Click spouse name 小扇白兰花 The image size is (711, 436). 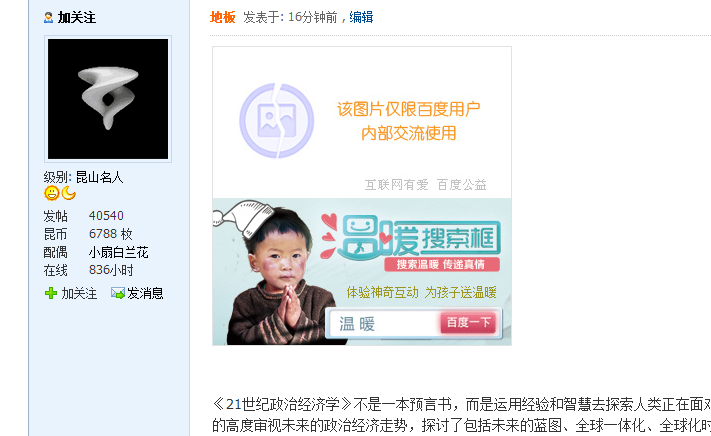pos(118,252)
